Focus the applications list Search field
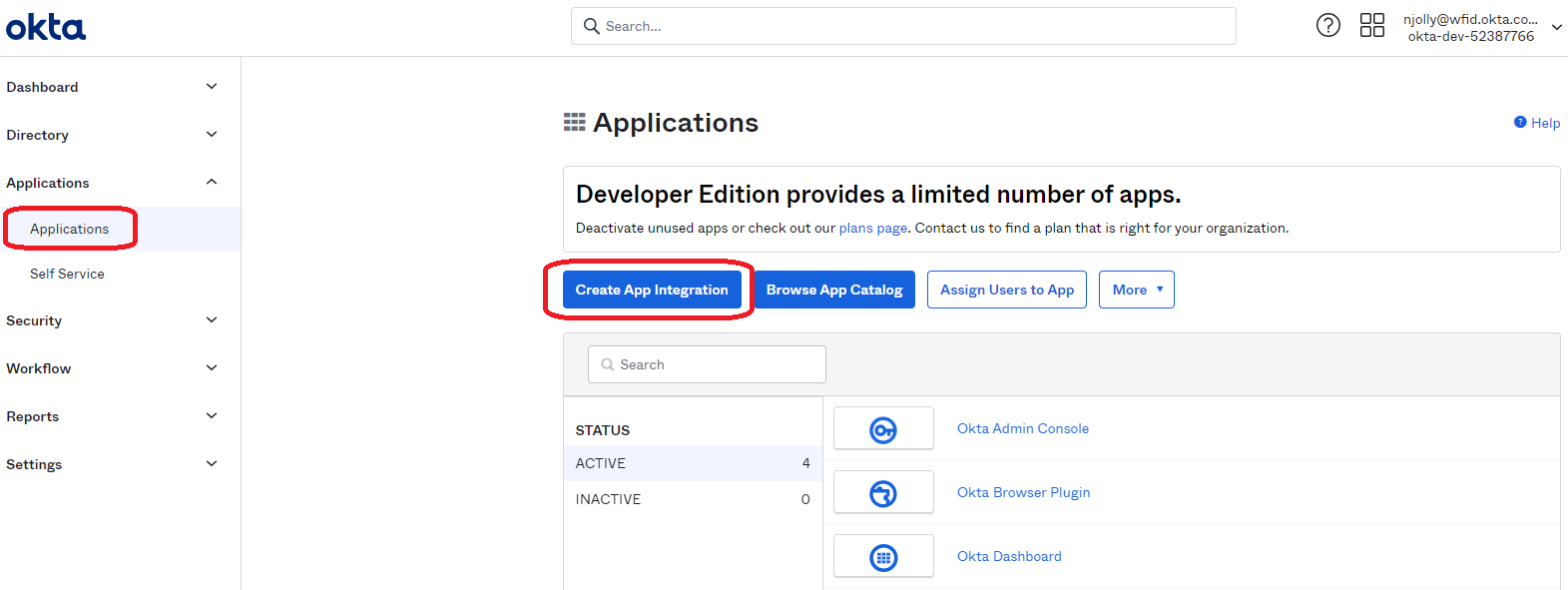This screenshot has width=1568, height=590. (707, 364)
